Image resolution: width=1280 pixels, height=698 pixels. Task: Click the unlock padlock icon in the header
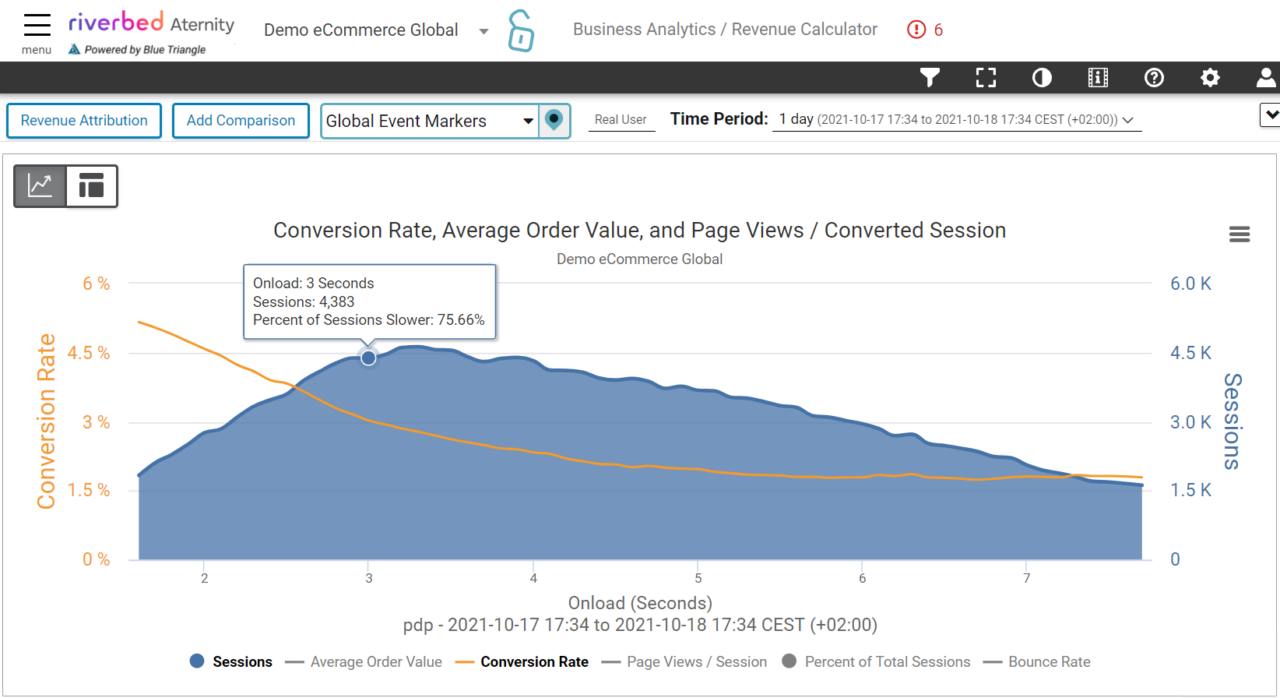(x=520, y=30)
